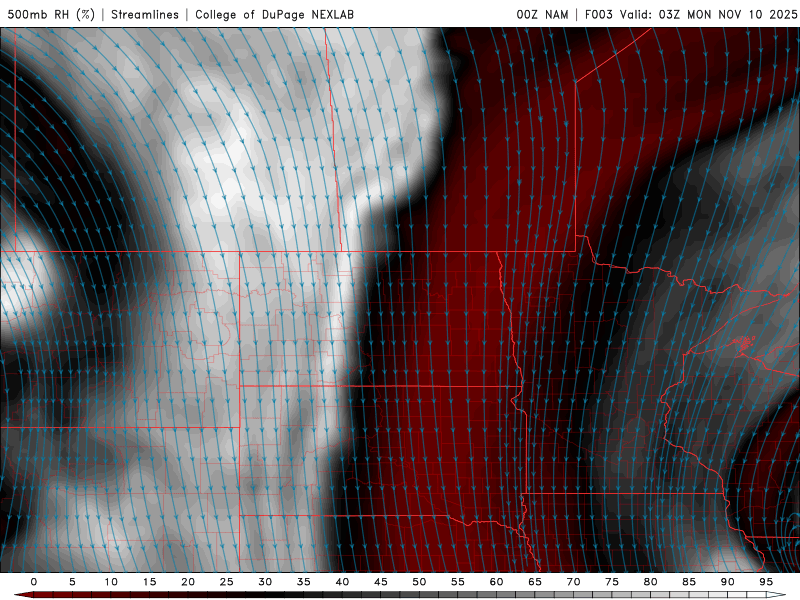Click the color bar label "10"
800x600 pixels.
[x=111, y=582]
